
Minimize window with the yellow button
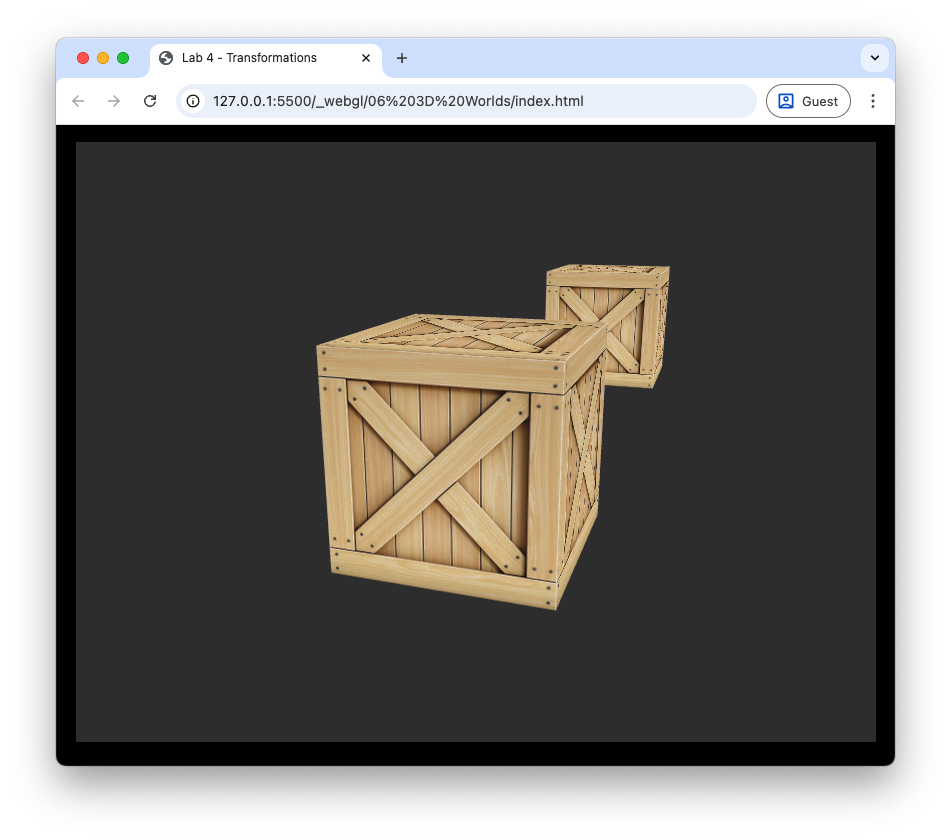(x=103, y=58)
